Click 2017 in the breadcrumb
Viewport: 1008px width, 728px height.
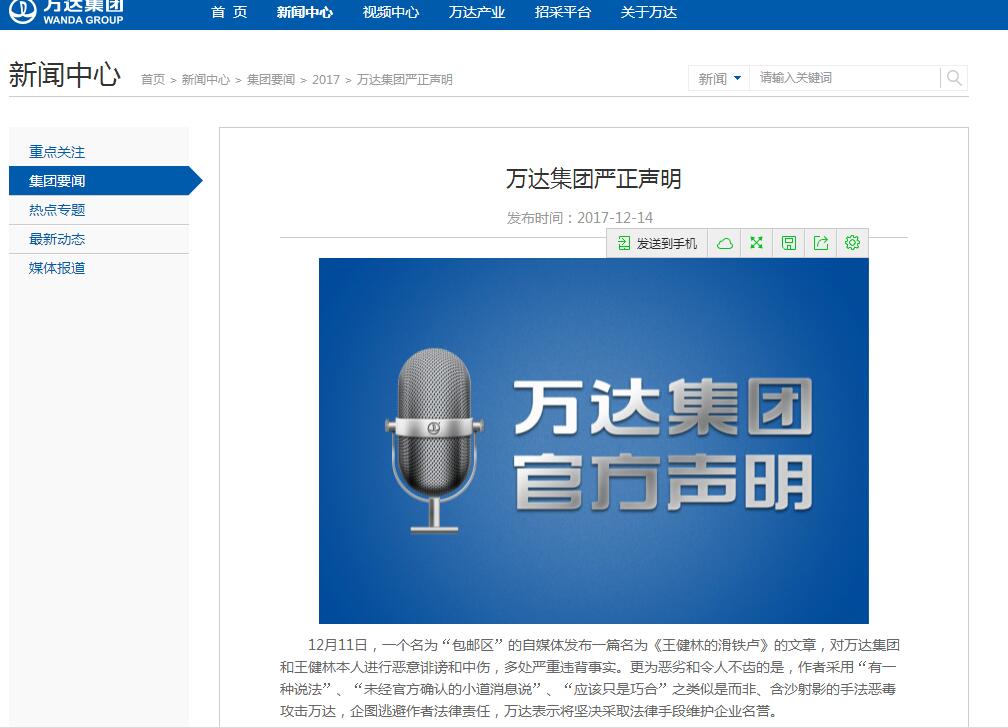(326, 80)
